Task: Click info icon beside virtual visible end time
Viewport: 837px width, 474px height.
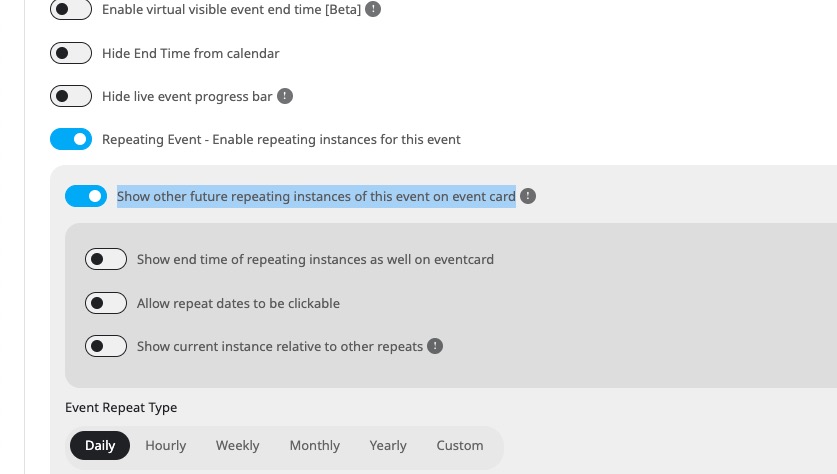Action: coord(373,9)
